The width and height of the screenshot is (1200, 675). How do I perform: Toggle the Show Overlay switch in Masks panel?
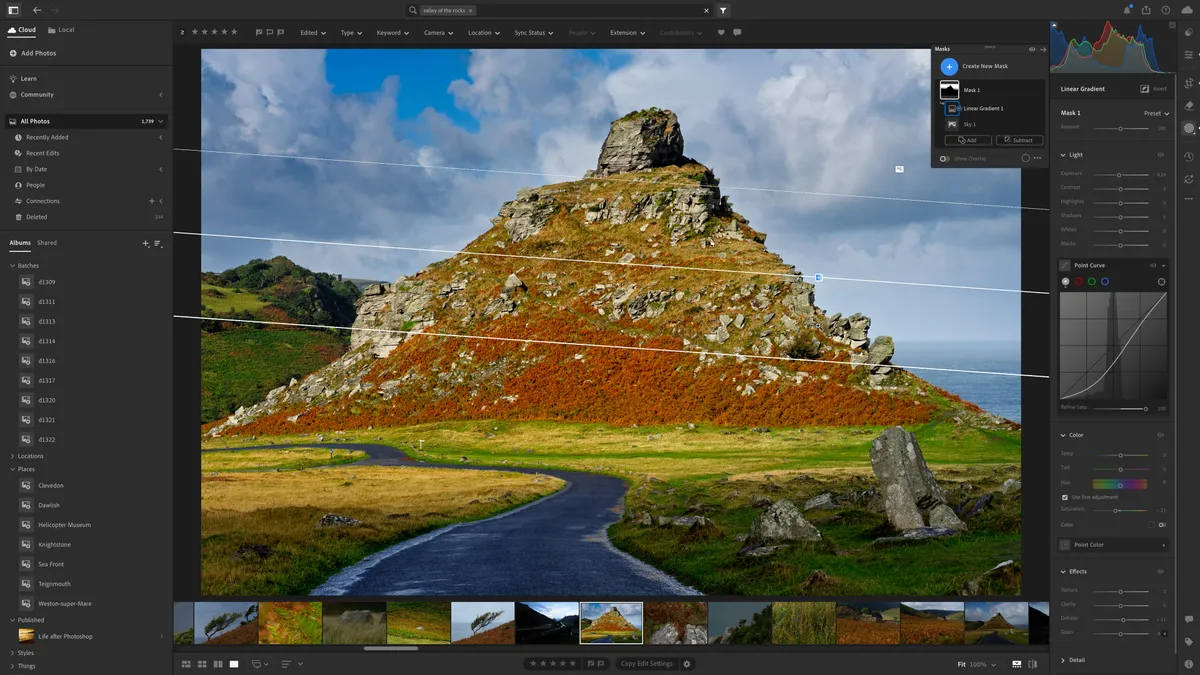coord(944,158)
